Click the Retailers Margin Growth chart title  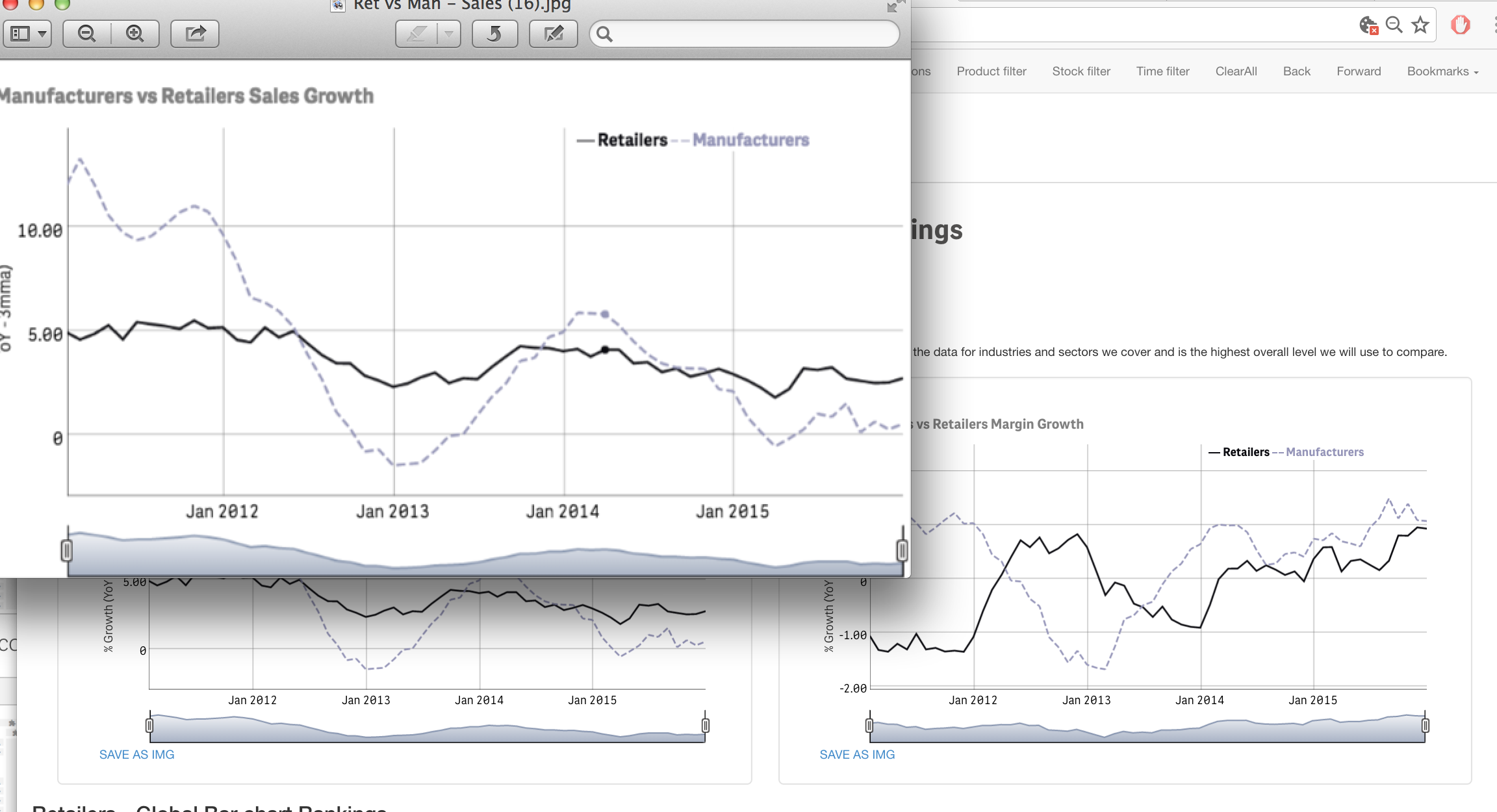point(997,424)
